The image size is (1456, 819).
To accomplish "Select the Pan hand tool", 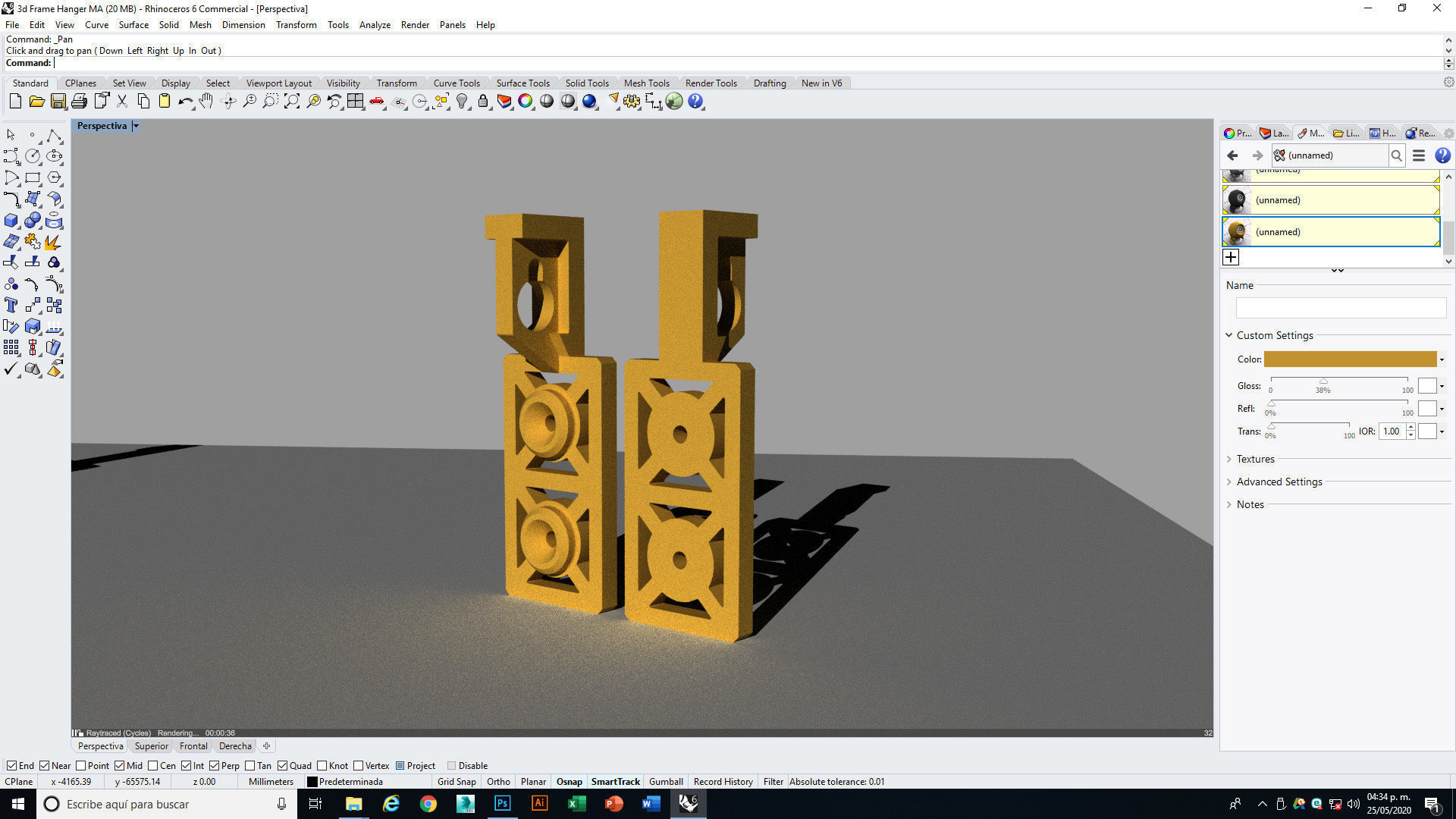I will (206, 101).
